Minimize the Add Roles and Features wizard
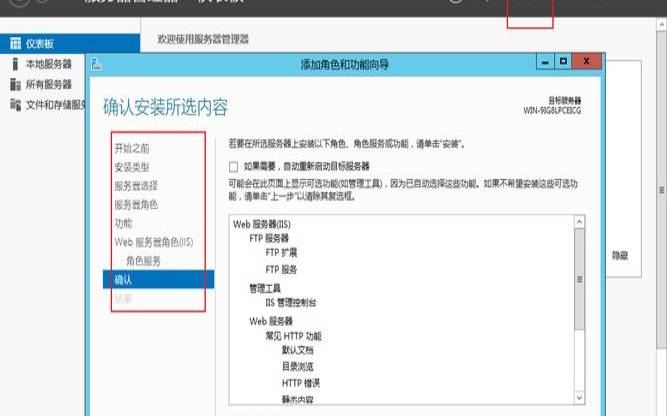 tap(545, 62)
